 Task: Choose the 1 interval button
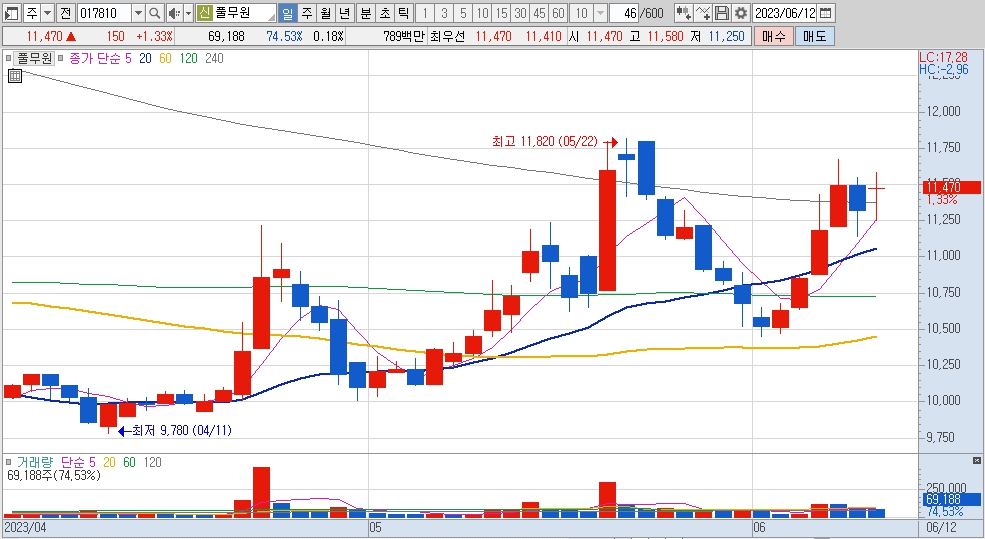click(425, 13)
